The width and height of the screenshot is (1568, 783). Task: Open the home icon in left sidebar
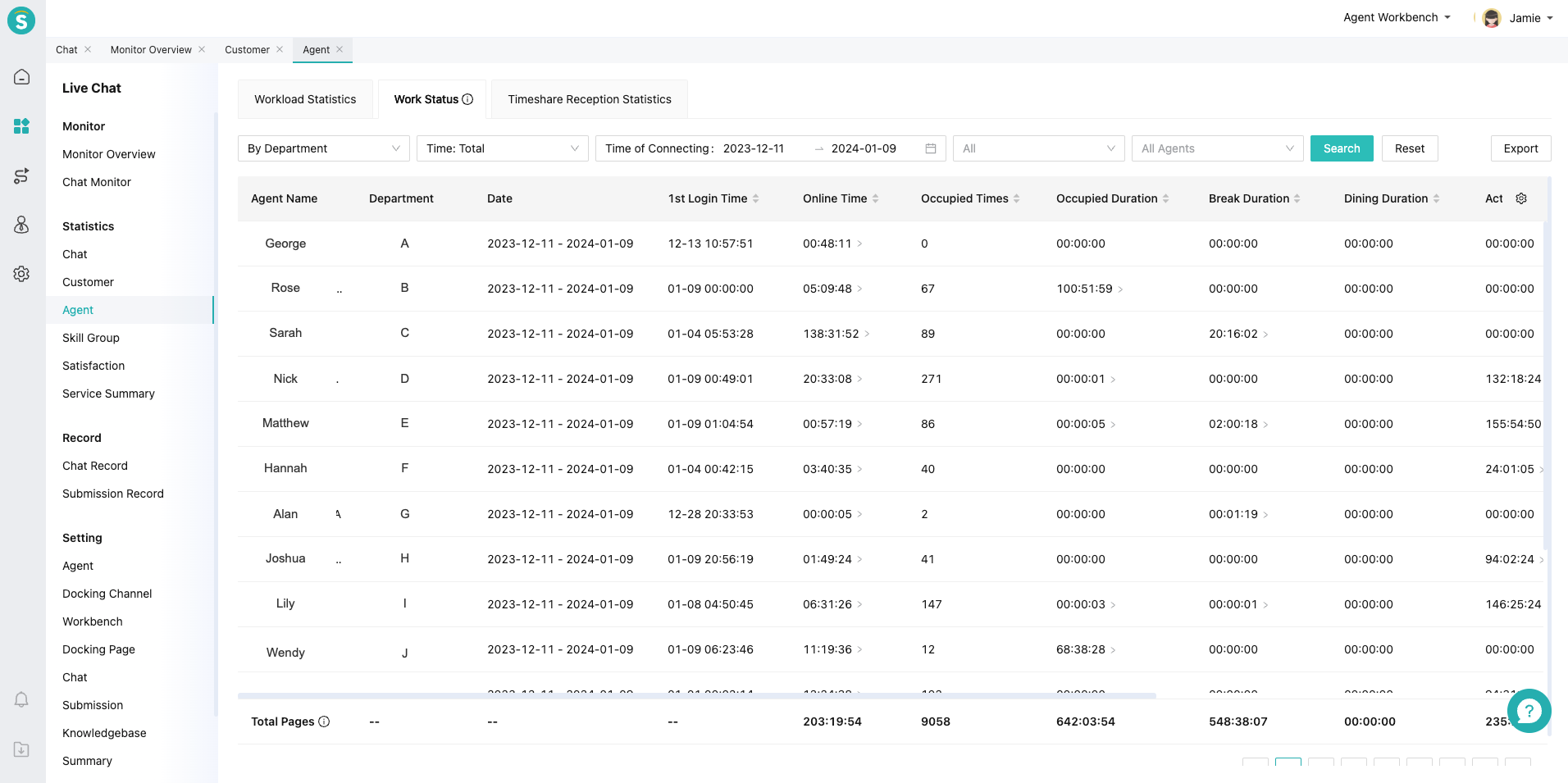click(22, 77)
